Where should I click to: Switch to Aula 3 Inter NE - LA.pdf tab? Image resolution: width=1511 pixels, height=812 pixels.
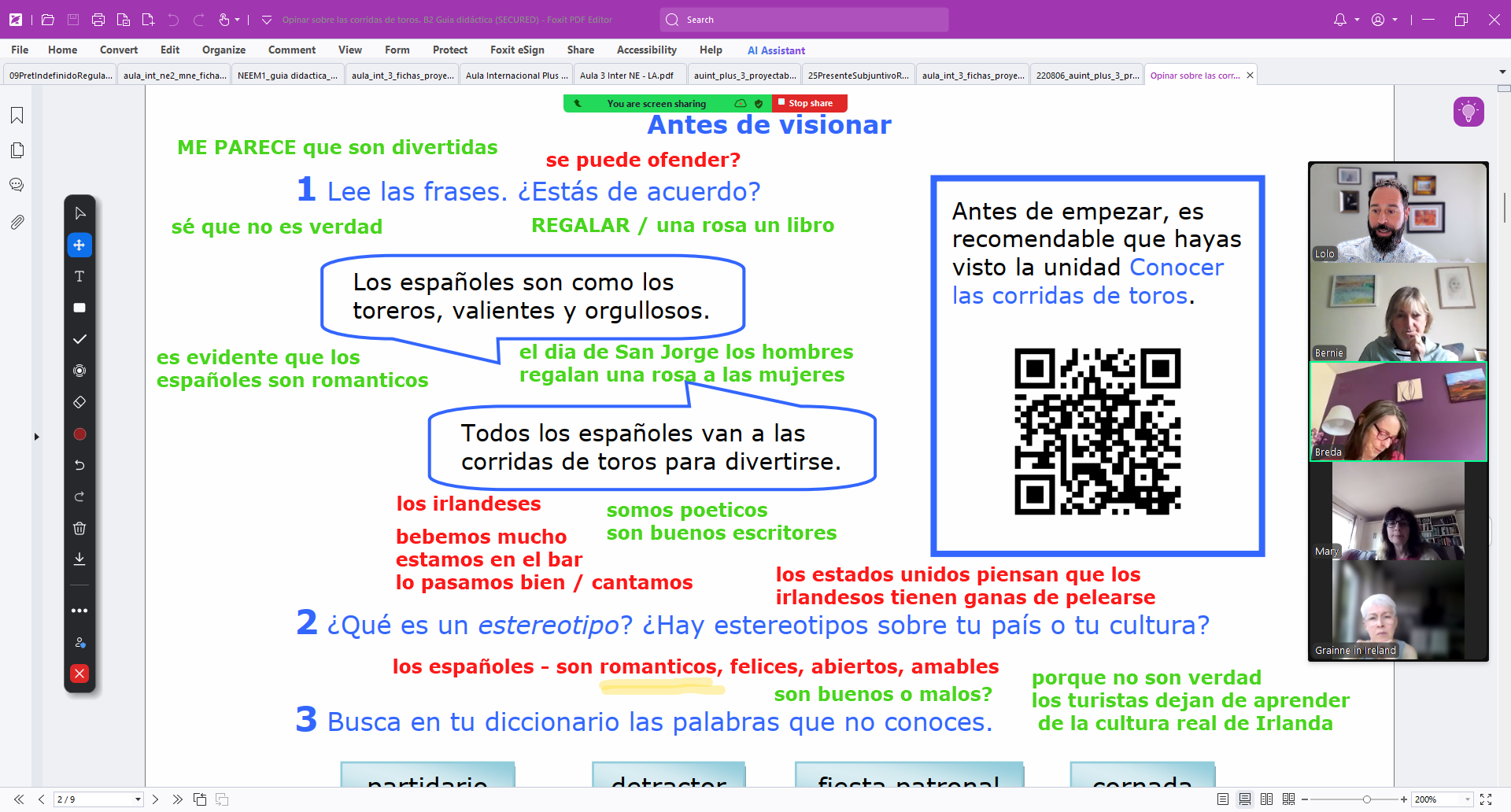tap(626, 76)
